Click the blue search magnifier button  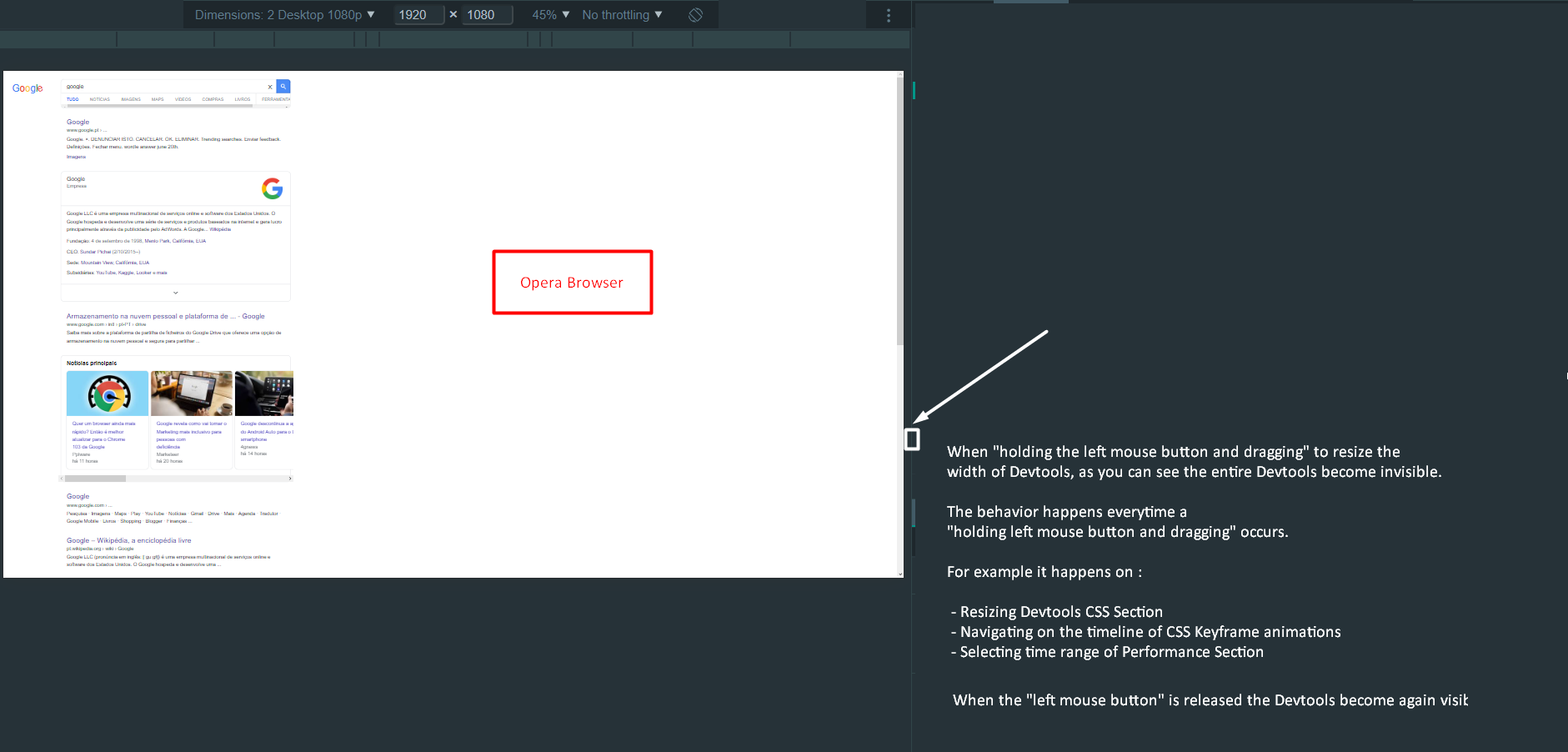click(x=283, y=87)
